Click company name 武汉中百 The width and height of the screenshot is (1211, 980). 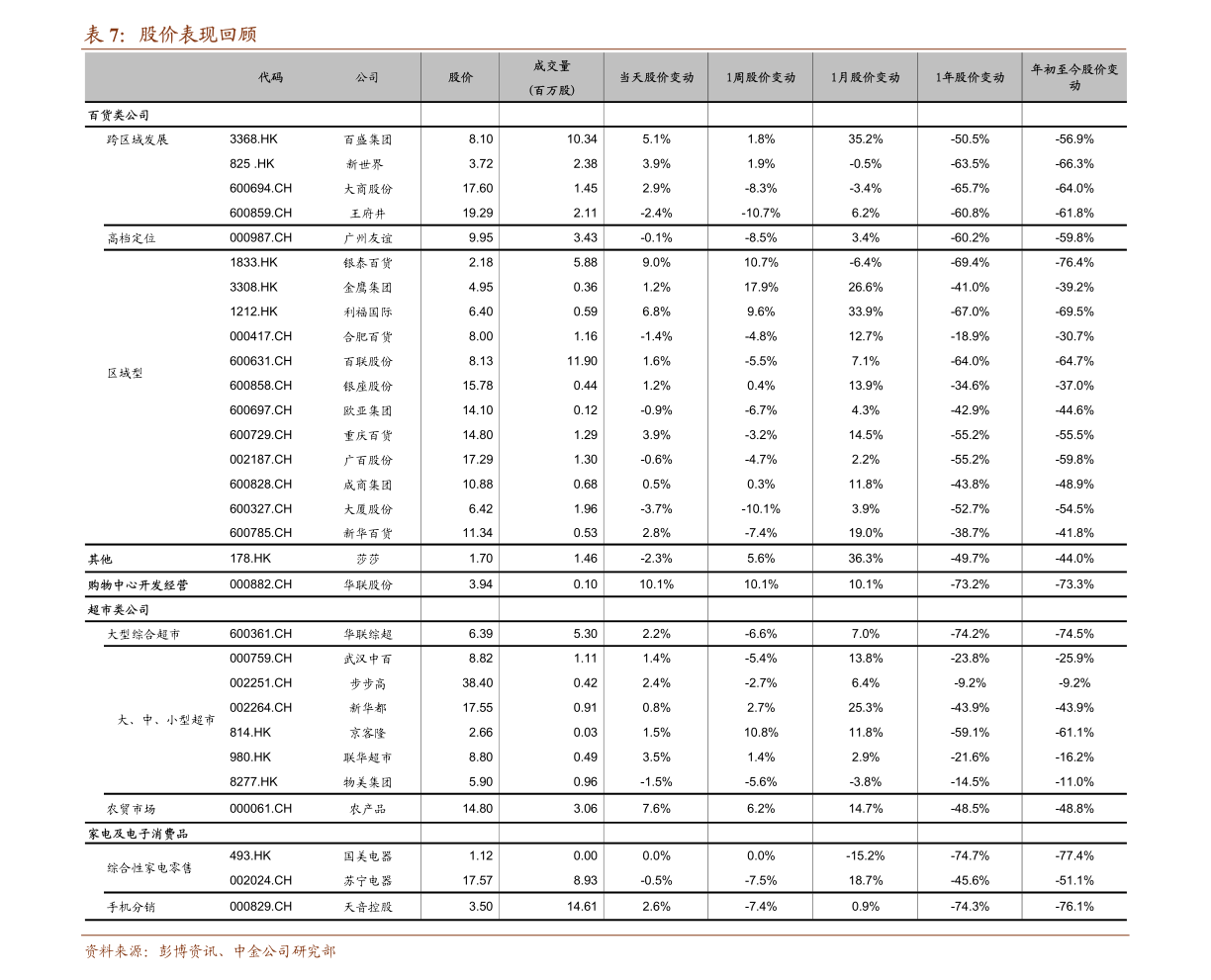pyautogui.click(x=367, y=660)
